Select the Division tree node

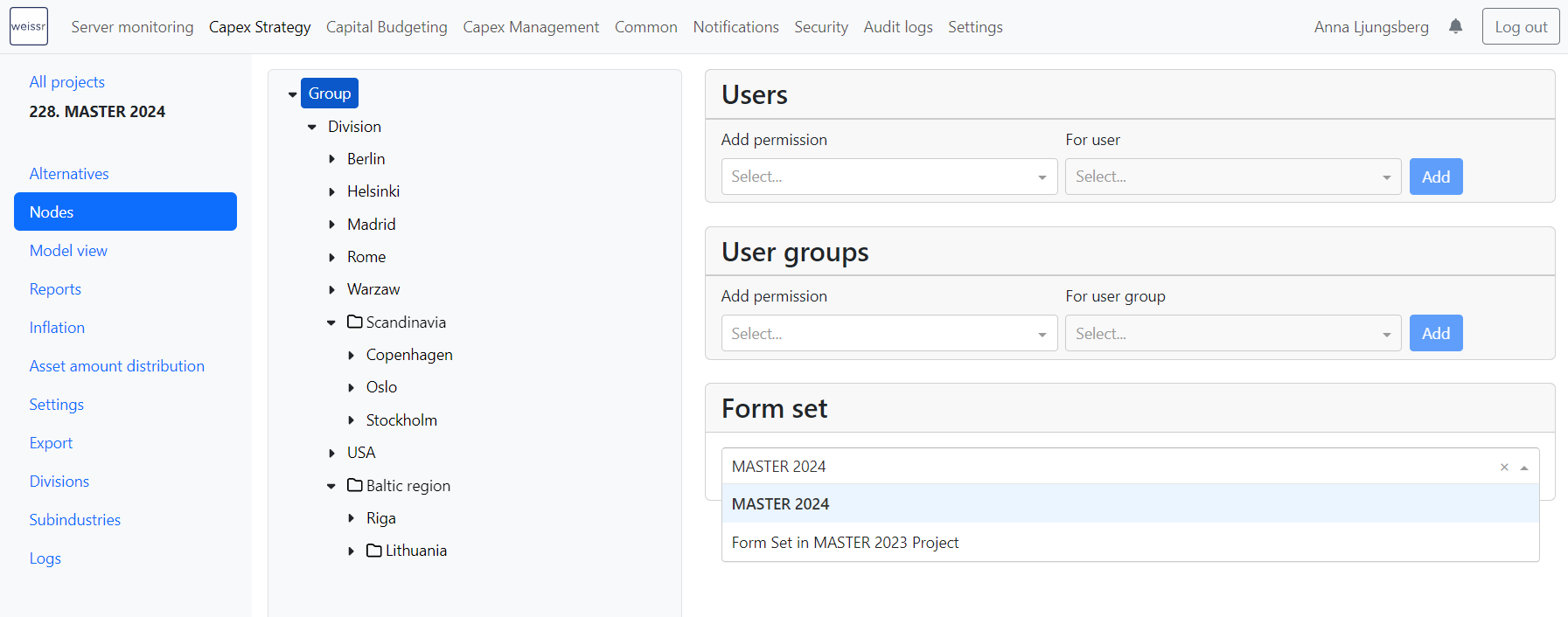pos(354,127)
